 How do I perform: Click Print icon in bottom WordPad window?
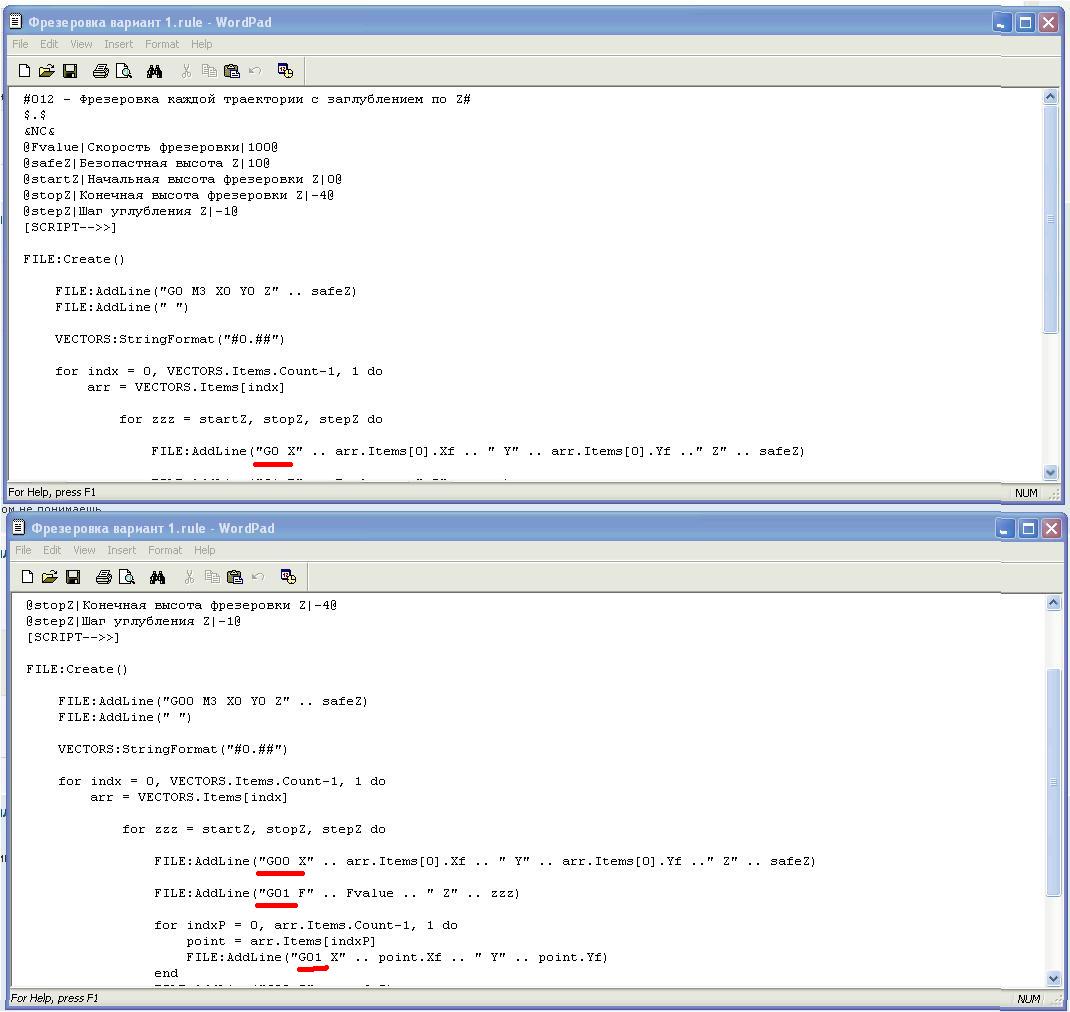[x=103, y=577]
